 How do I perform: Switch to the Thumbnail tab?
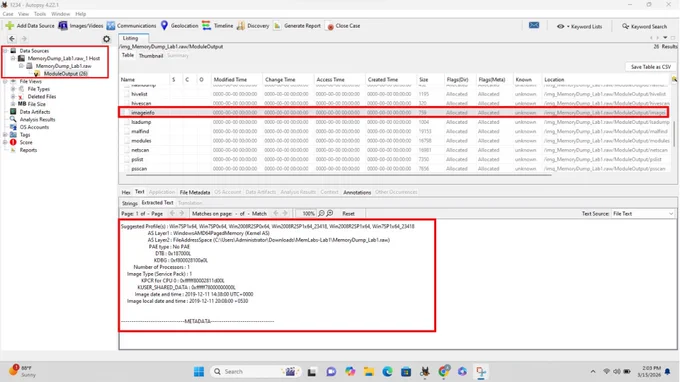coord(151,56)
